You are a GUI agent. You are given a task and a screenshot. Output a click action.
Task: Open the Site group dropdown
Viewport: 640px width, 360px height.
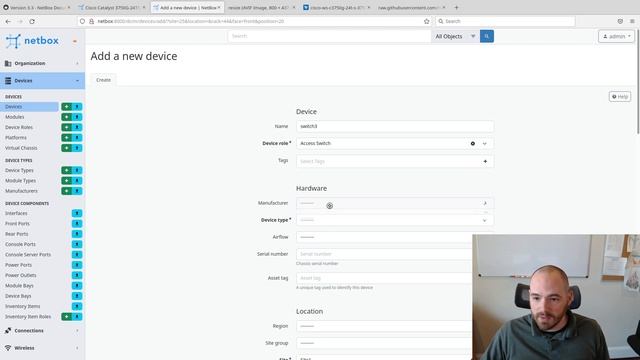point(384,343)
